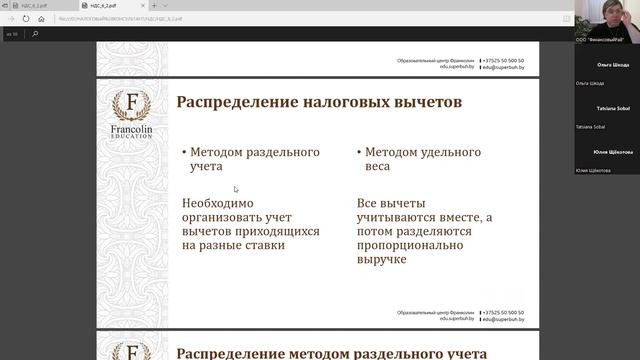Expand the tab preview chevron
Image resolution: width=640 pixels, height=360 pixels.
coord(165,6)
